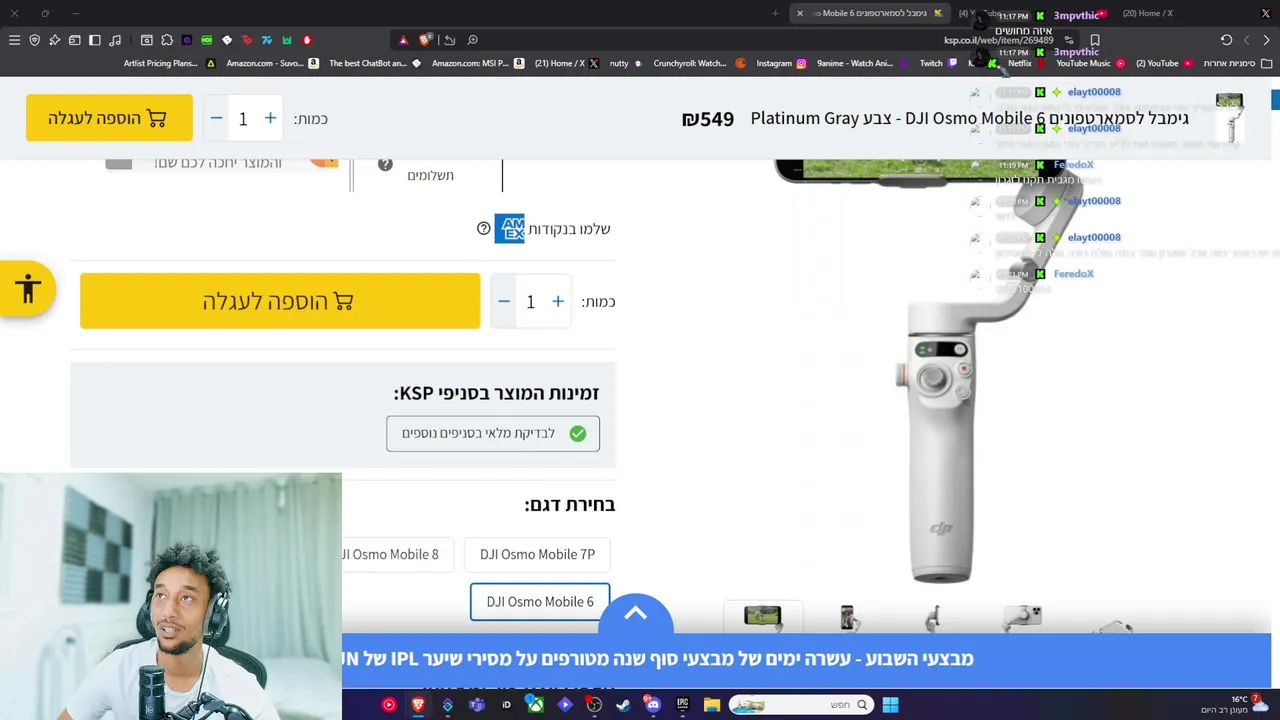Screen dimensions: 1280x720
Task: Decrease quantity next to large cart button
Action: click(x=504, y=301)
